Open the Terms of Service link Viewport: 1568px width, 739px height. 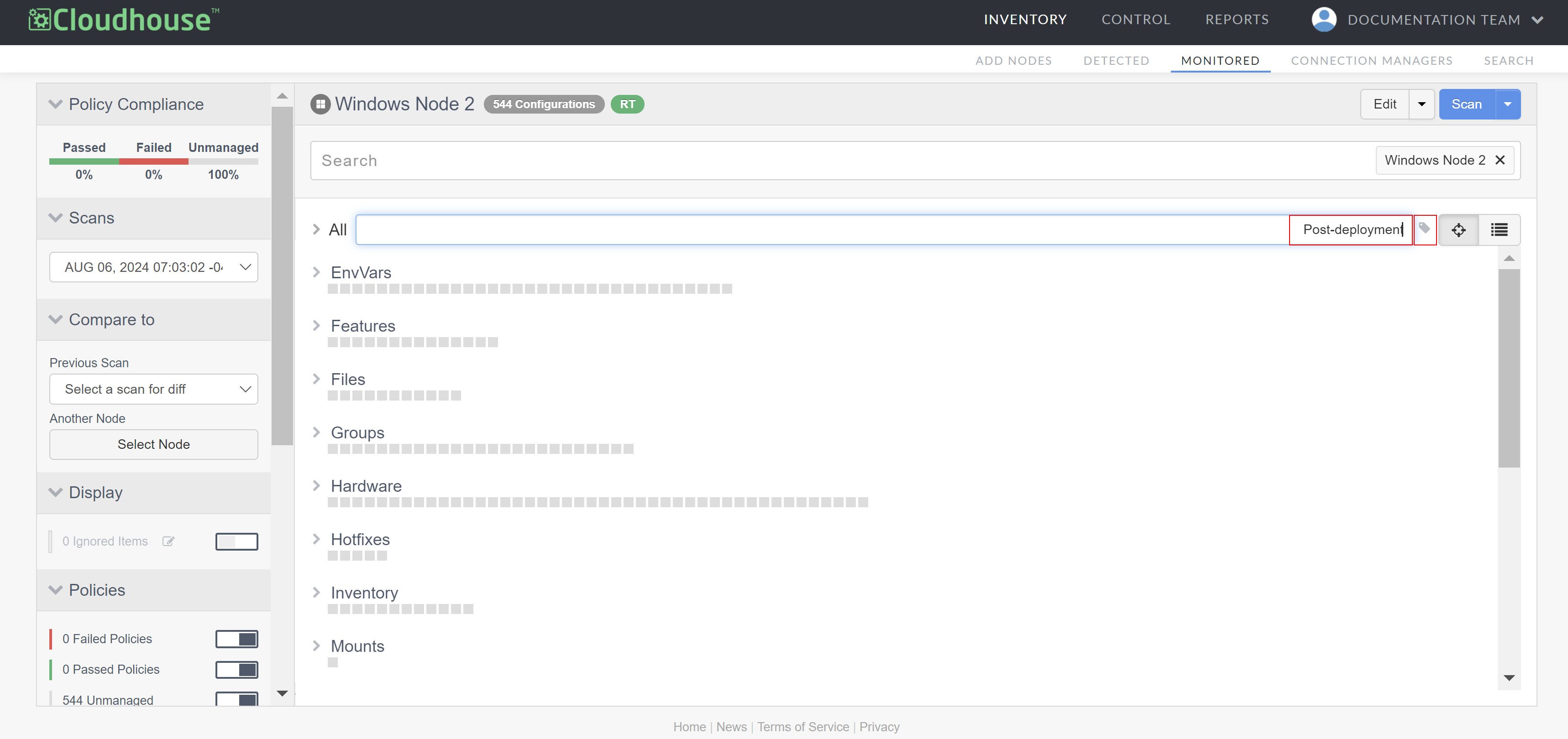(x=803, y=727)
